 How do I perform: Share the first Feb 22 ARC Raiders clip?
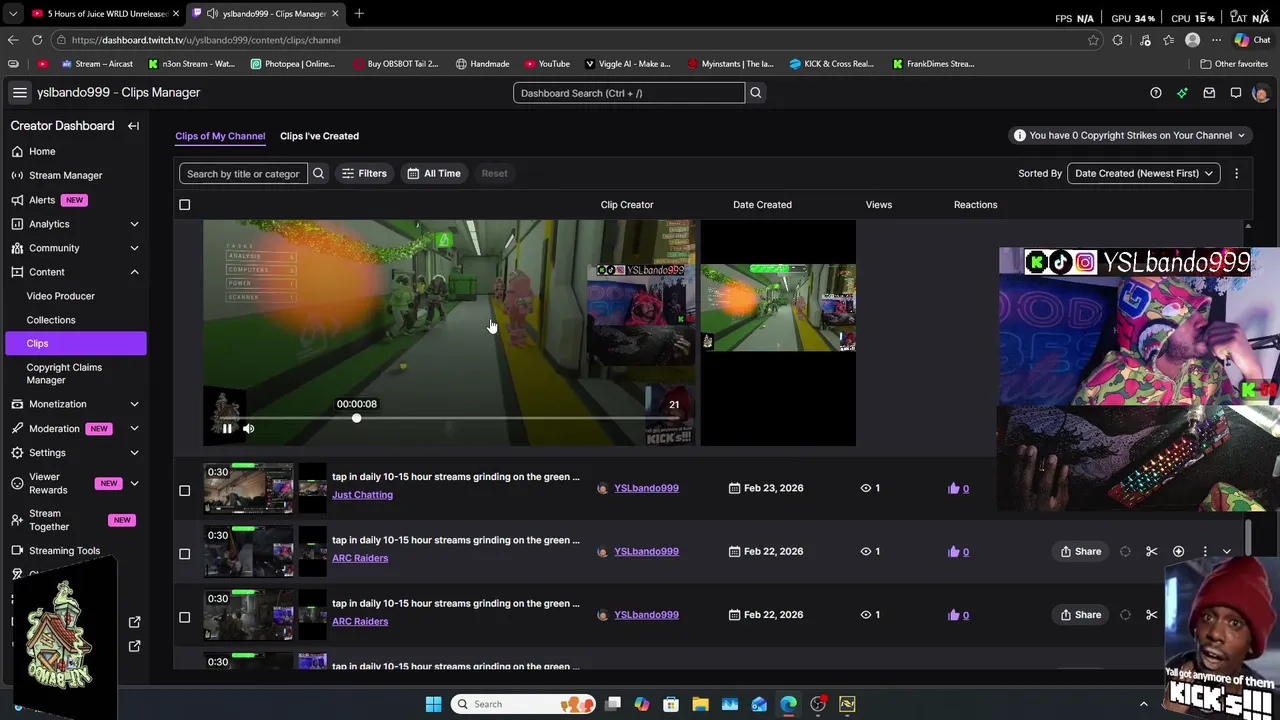pyautogui.click(x=1081, y=552)
